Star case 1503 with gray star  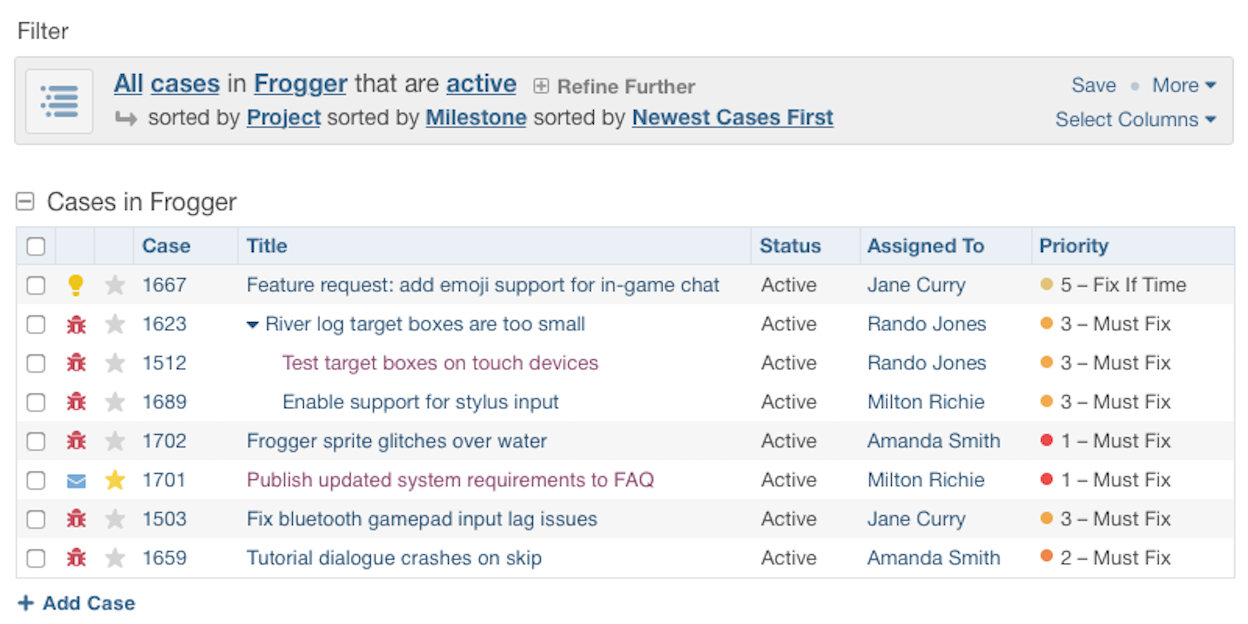(x=115, y=519)
